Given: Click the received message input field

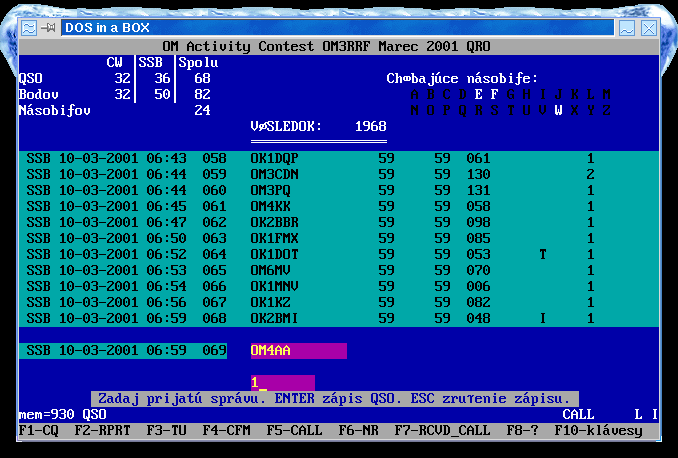Looking at the screenshot, I should (x=282, y=383).
